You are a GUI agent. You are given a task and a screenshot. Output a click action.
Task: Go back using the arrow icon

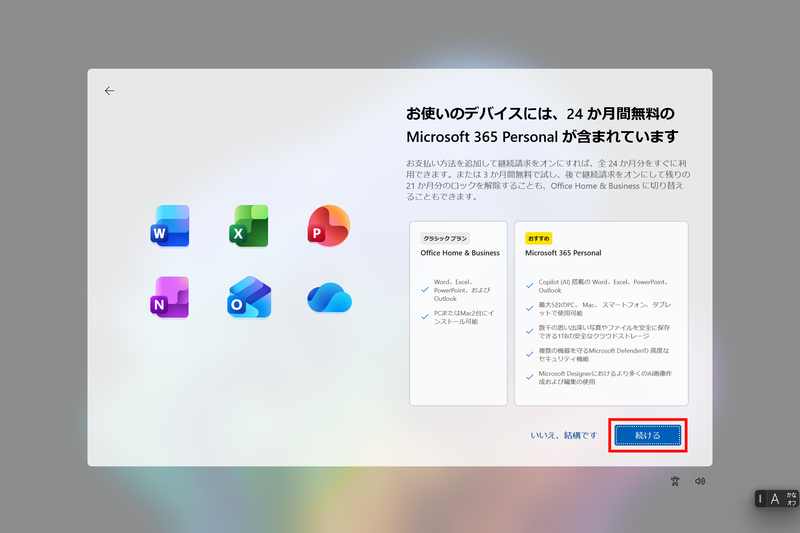click(x=109, y=91)
